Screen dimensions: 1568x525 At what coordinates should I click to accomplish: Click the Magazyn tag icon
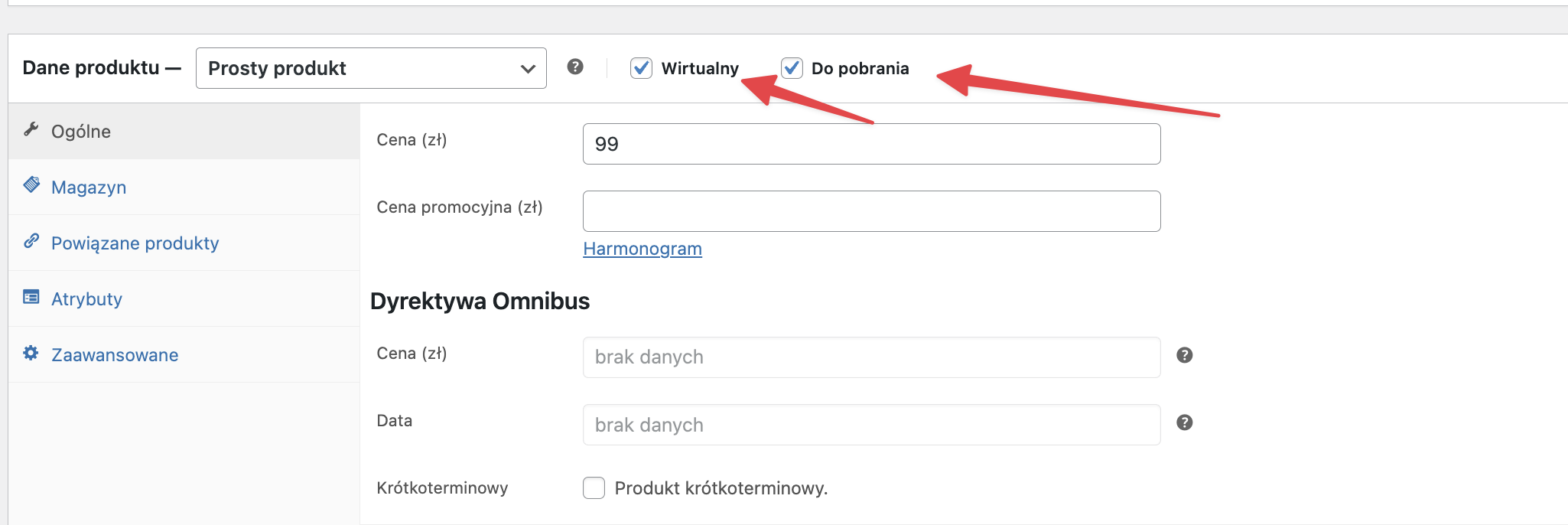click(31, 185)
